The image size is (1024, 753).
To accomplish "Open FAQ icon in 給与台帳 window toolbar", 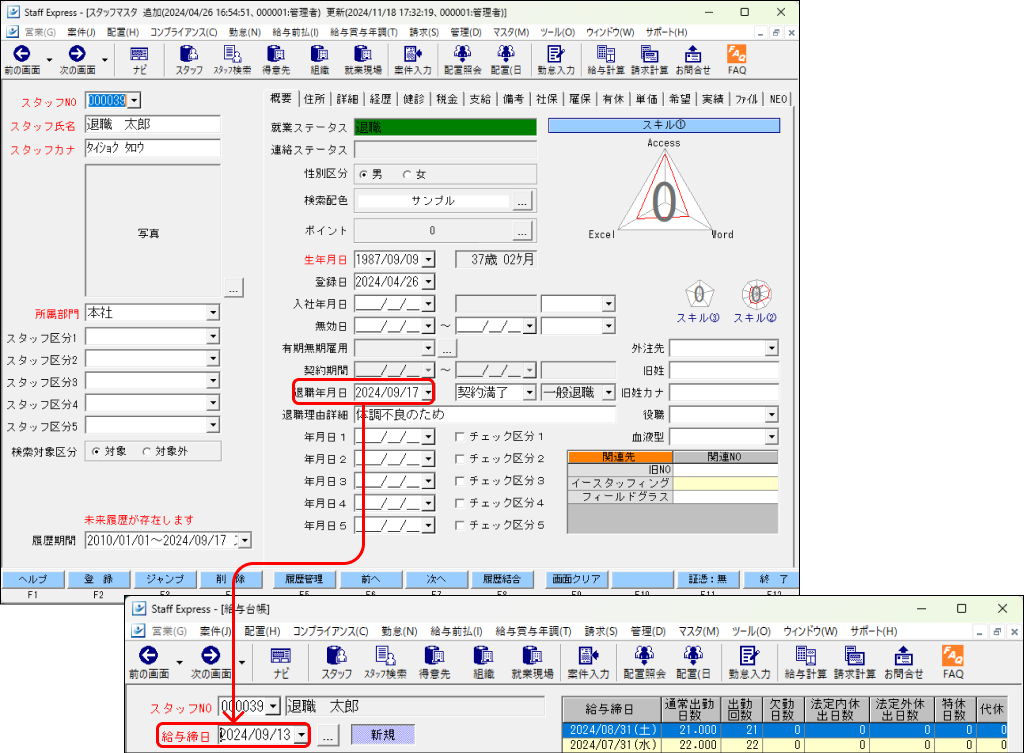I will click(953, 662).
